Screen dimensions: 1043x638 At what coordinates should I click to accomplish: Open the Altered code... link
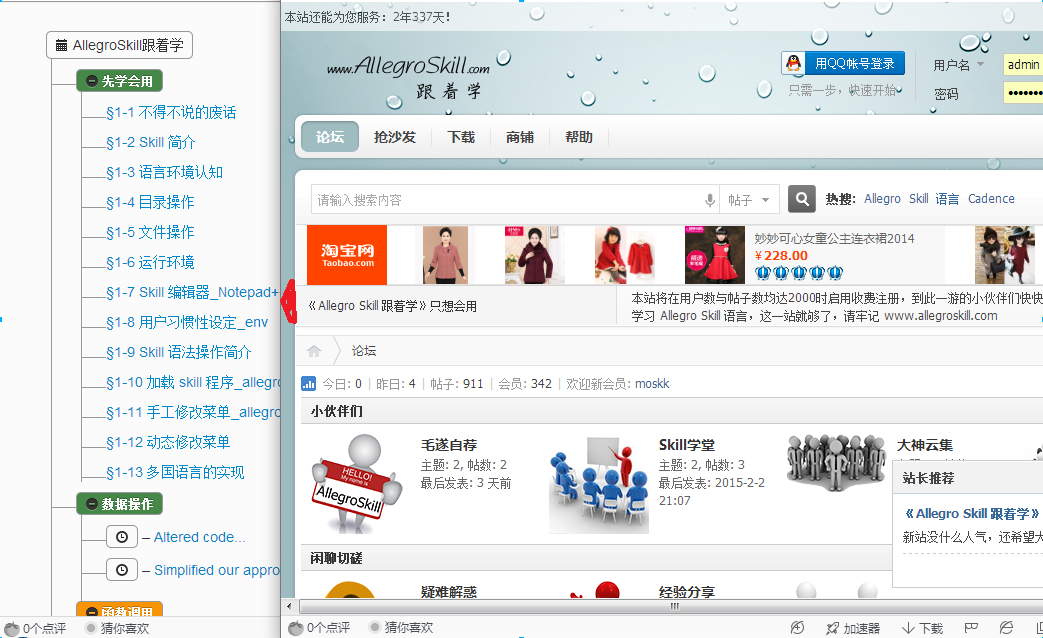pos(200,538)
